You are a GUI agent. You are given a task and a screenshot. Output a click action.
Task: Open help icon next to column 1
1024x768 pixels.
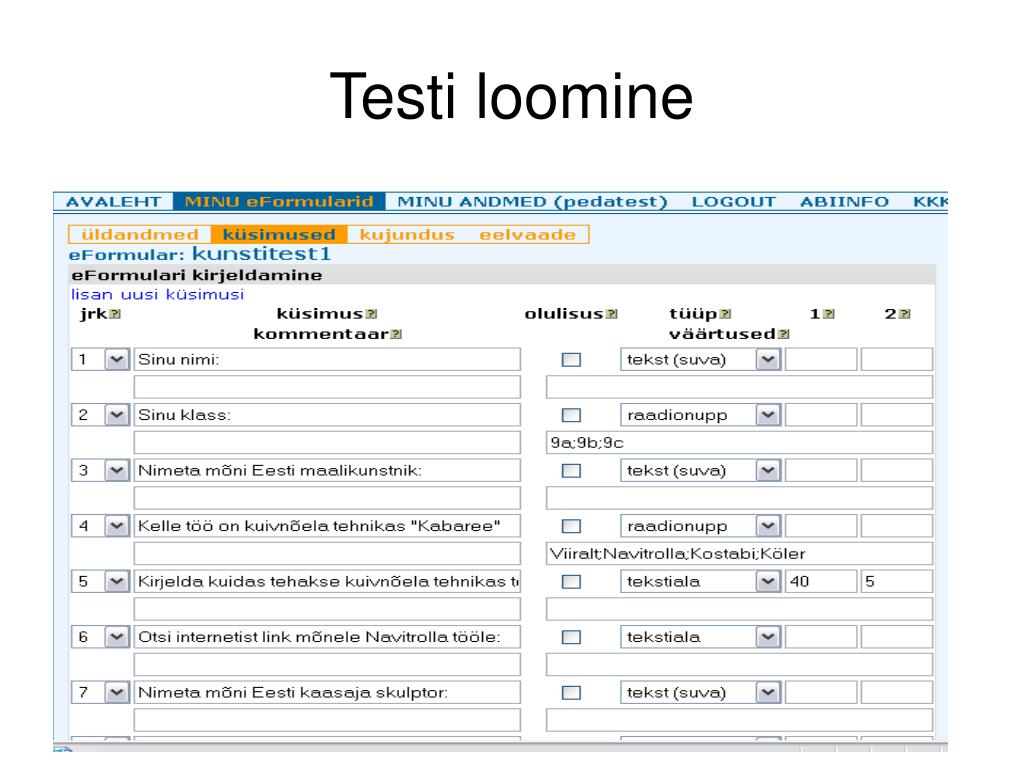click(829, 314)
